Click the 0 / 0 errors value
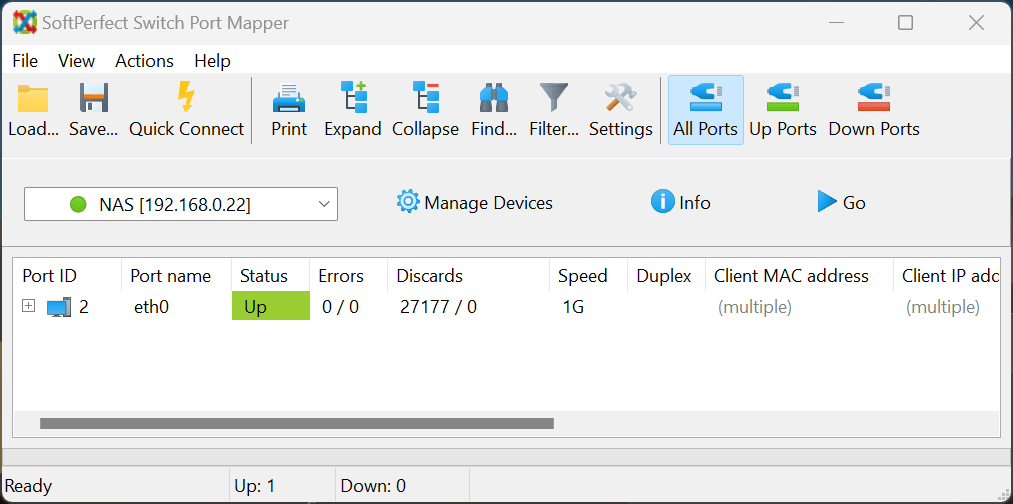Screen dimensions: 1013x504 tap(340, 307)
